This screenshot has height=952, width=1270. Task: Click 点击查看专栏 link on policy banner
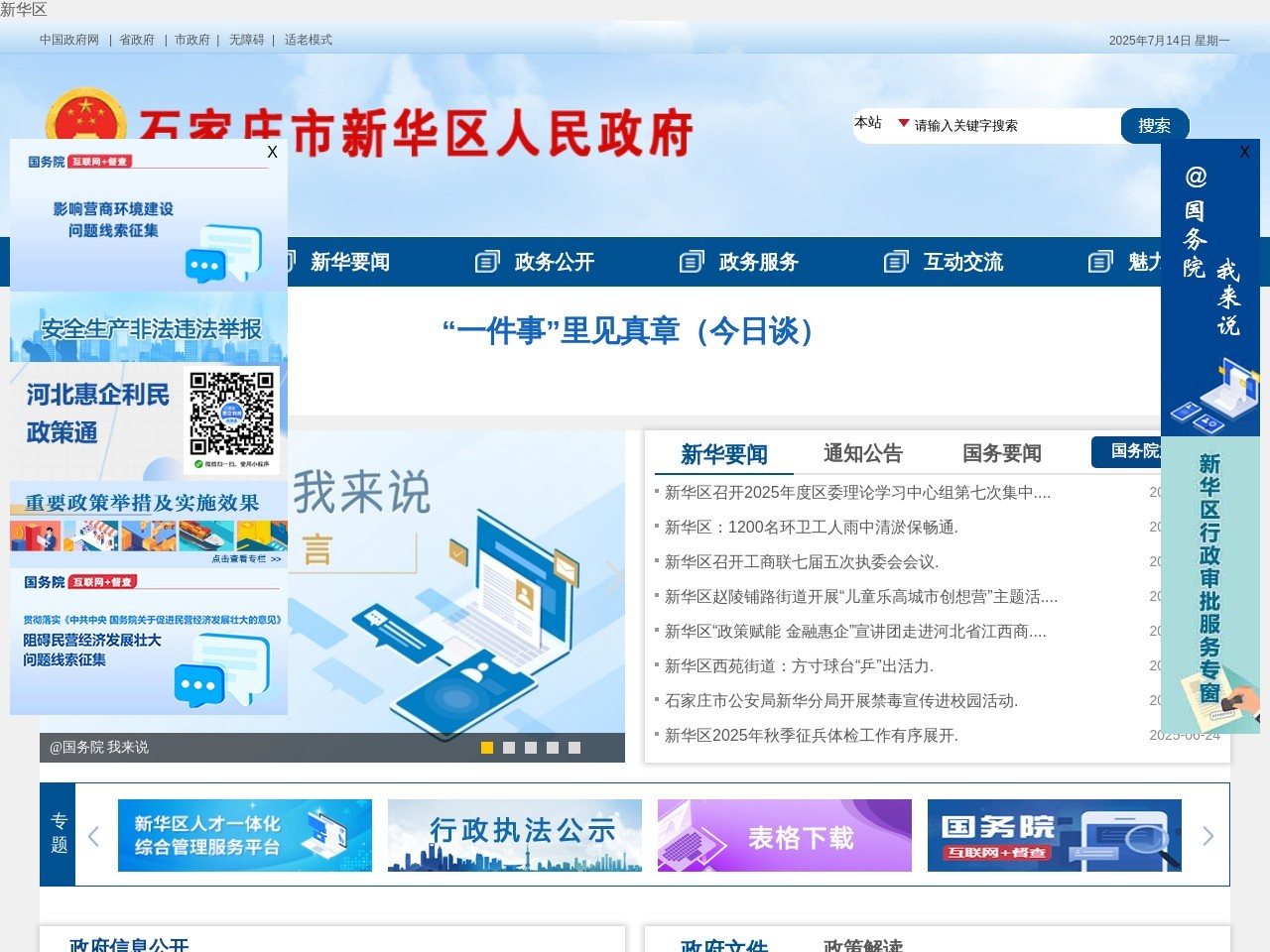pos(246,558)
